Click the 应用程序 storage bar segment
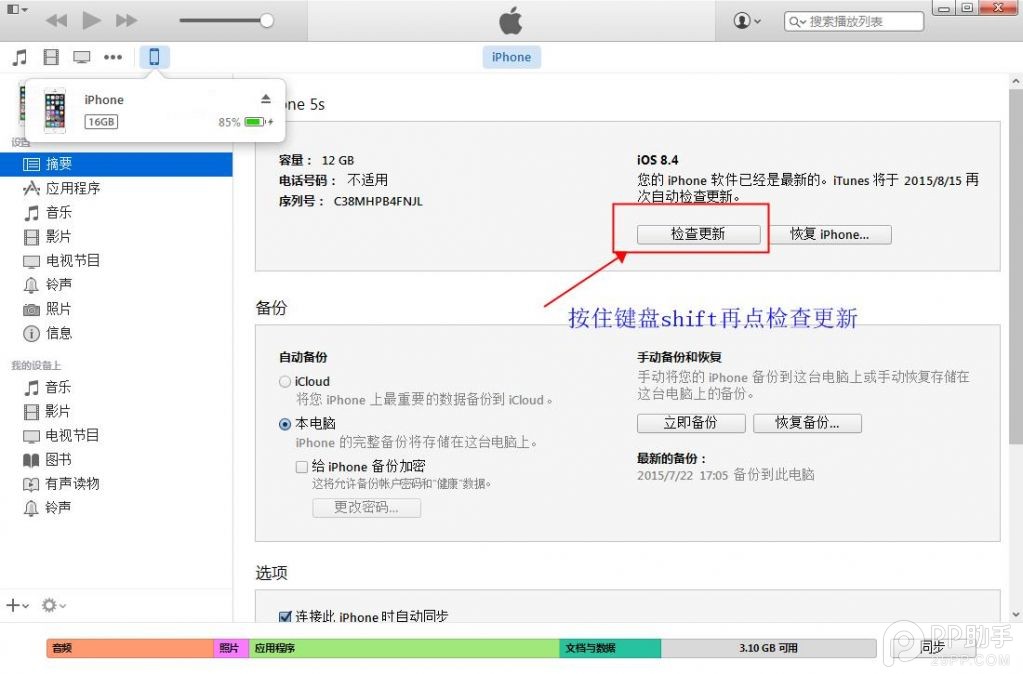Screen dimensions: 1023x674 (x=404, y=648)
